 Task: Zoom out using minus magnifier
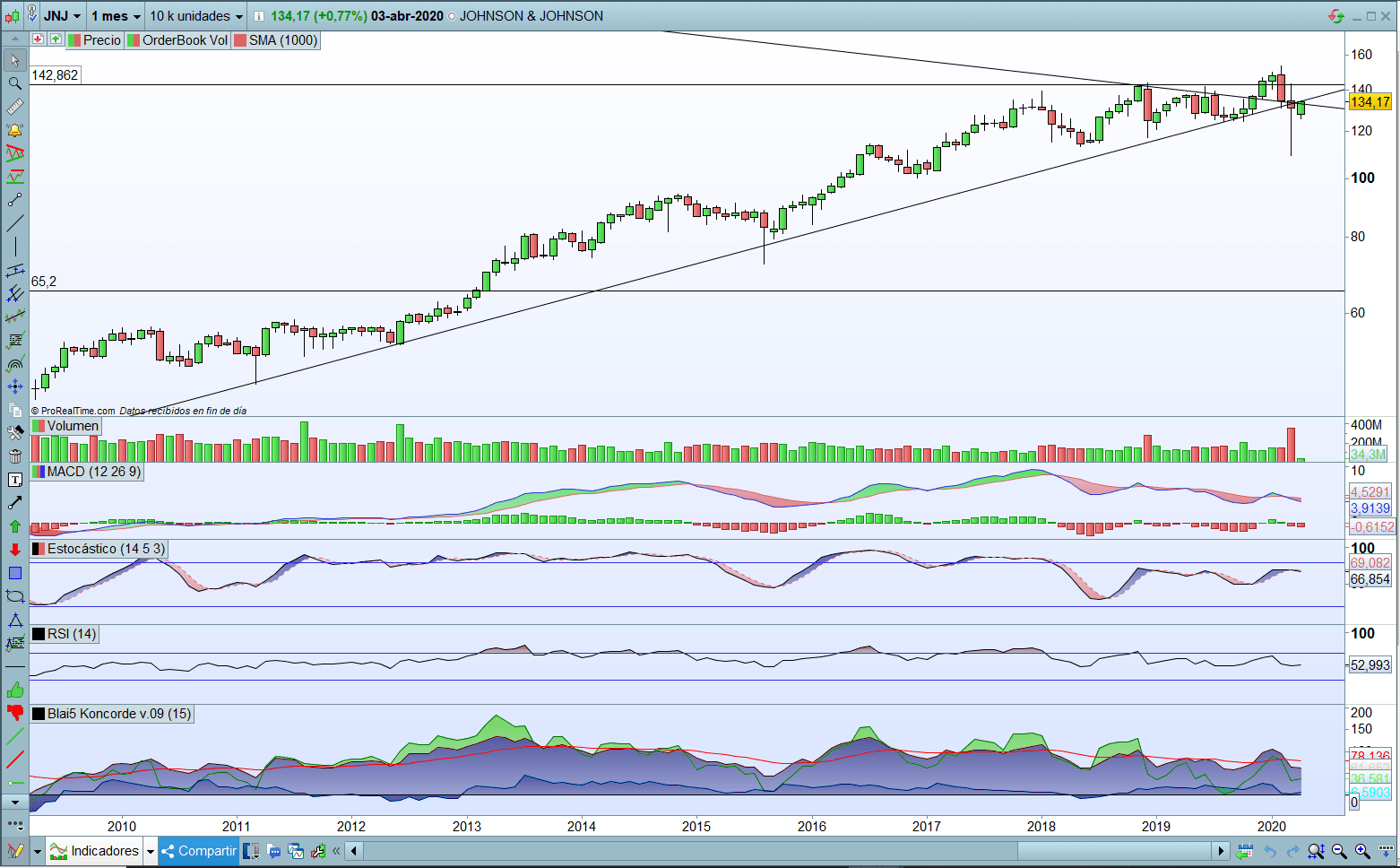click(x=1339, y=851)
